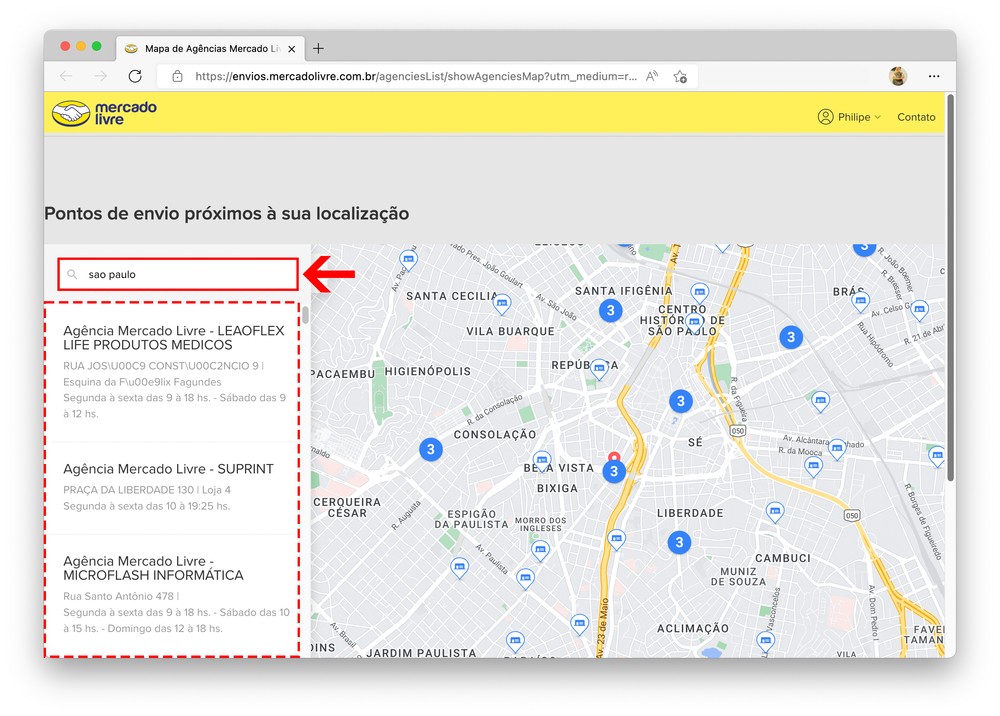The height and width of the screenshot is (716, 1000).
Task: Toggle Read Aloud icon in address bar
Action: pyautogui.click(x=652, y=76)
